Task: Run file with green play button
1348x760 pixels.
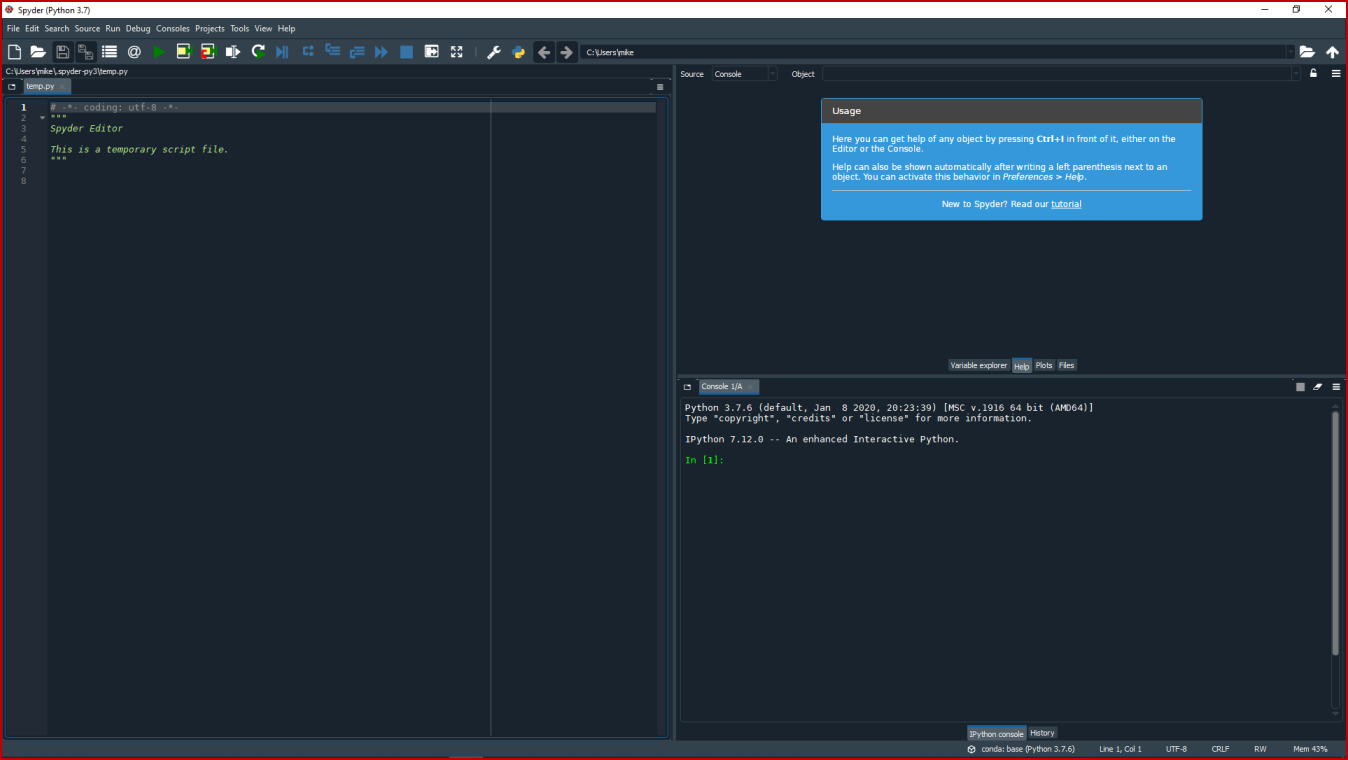Action: (159, 52)
